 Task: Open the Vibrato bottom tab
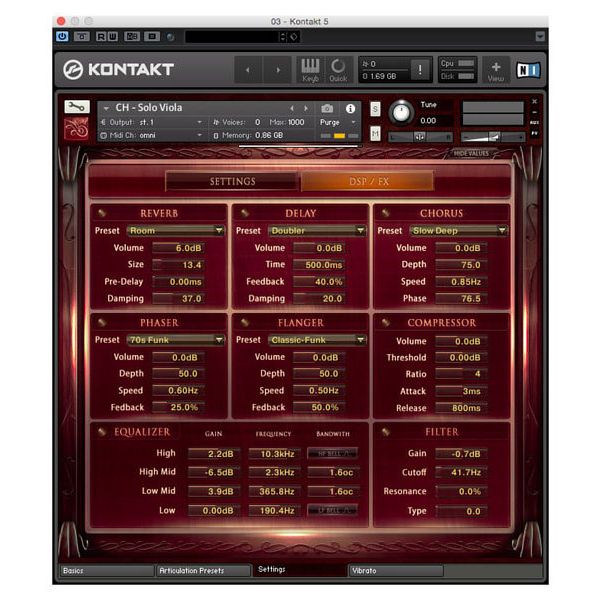point(396,571)
